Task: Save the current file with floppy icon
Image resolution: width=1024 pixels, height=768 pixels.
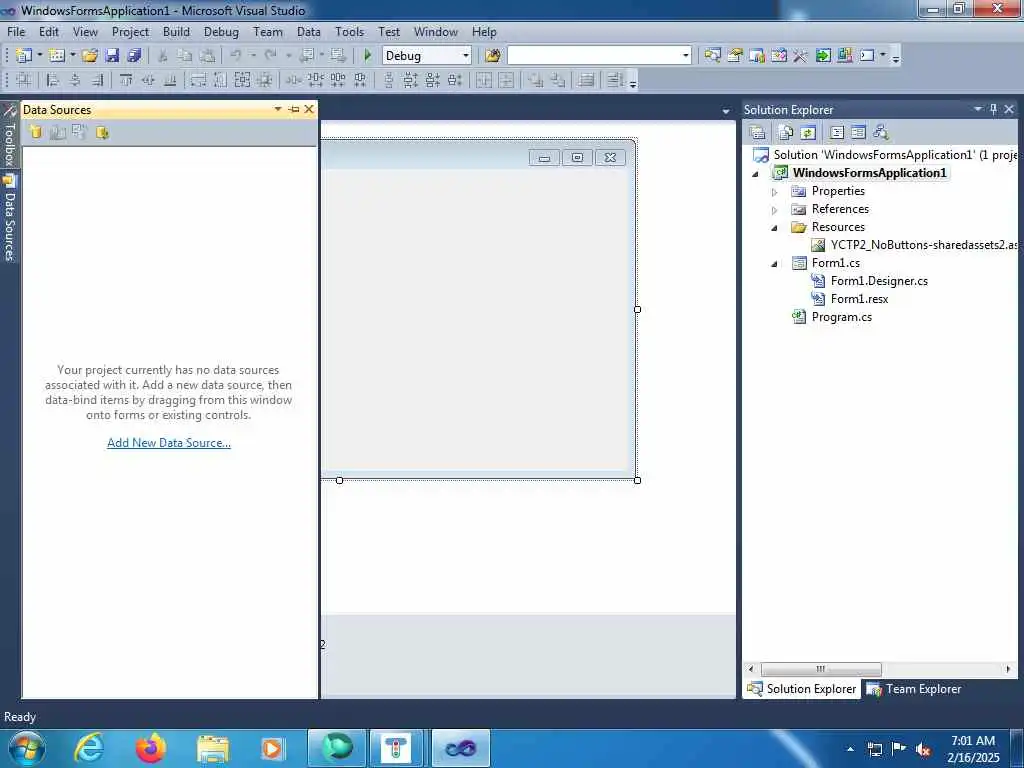Action: (x=112, y=56)
